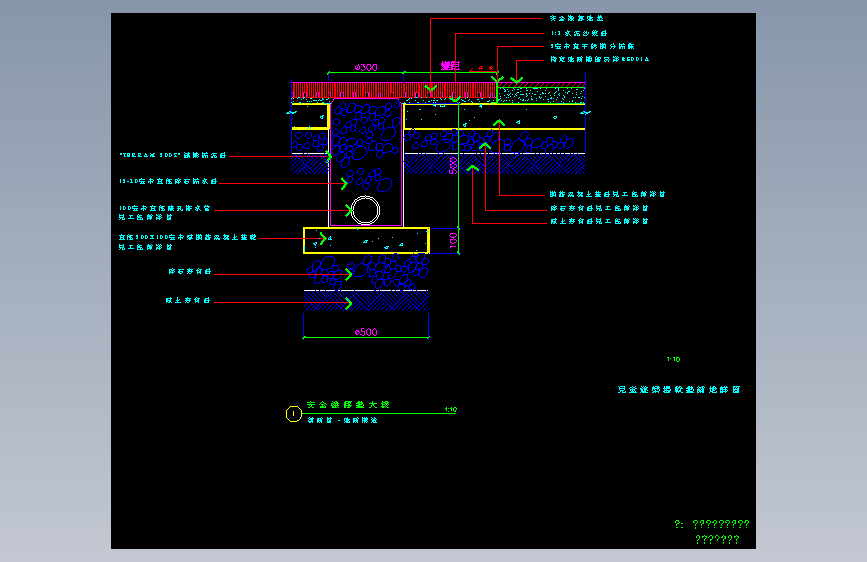Viewport: 867px width, 562px height.
Task: Click the 1:3 mortar annotation label
Action: point(579,33)
